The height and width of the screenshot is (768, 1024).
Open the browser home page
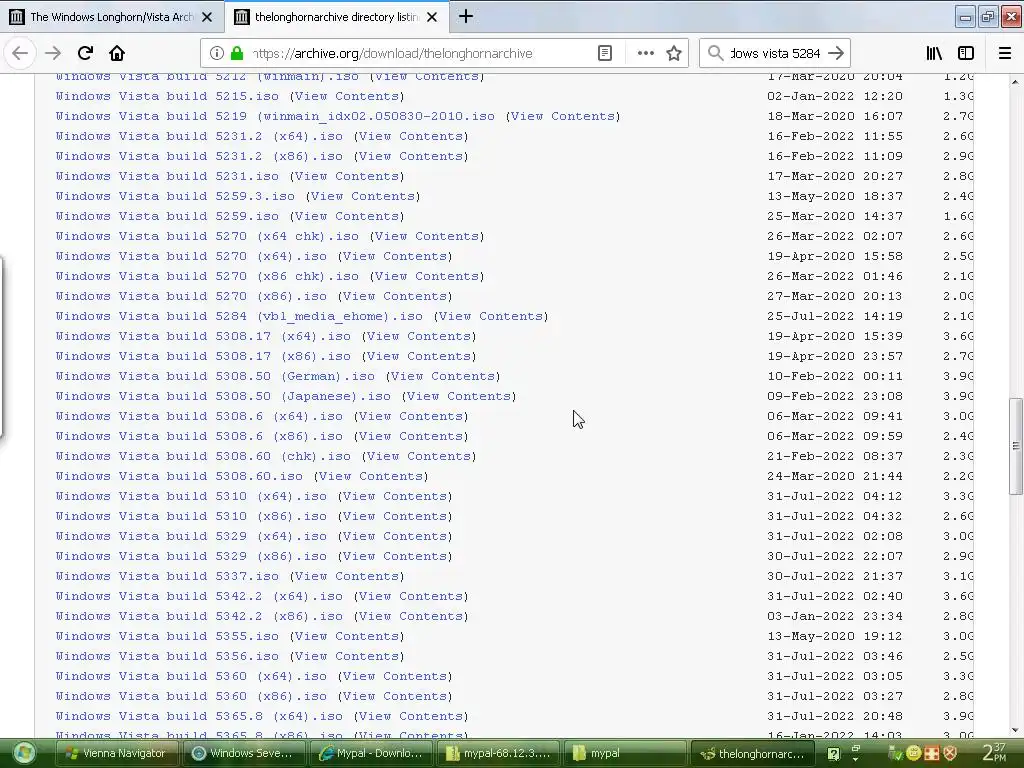pyautogui.click(x=117, y=54)
